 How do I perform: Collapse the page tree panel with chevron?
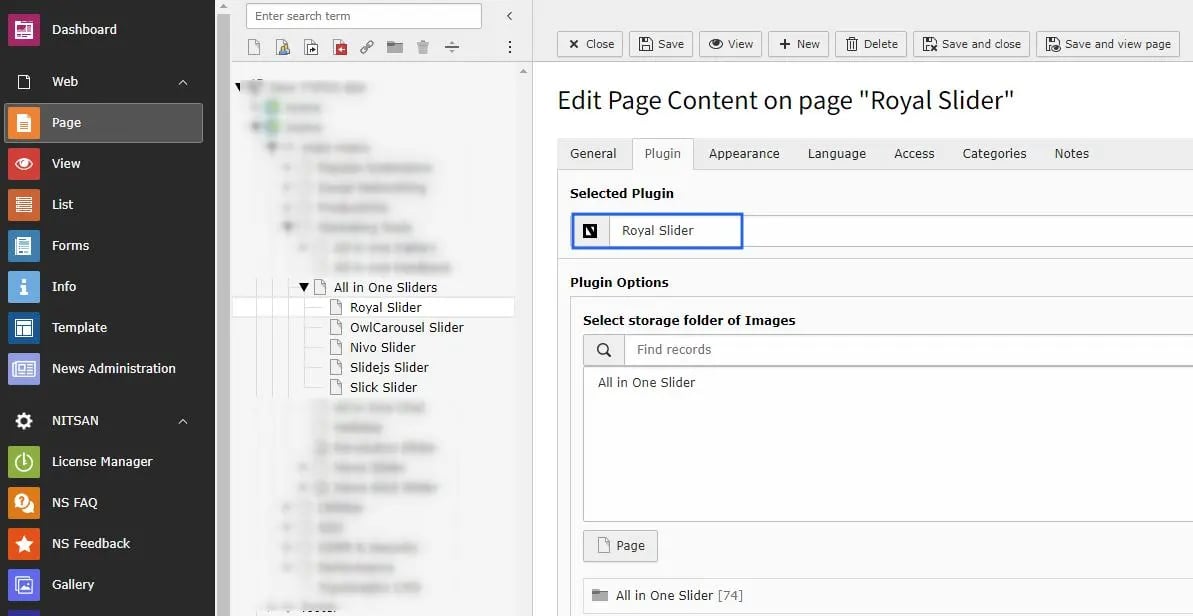(x=509, y=16)
